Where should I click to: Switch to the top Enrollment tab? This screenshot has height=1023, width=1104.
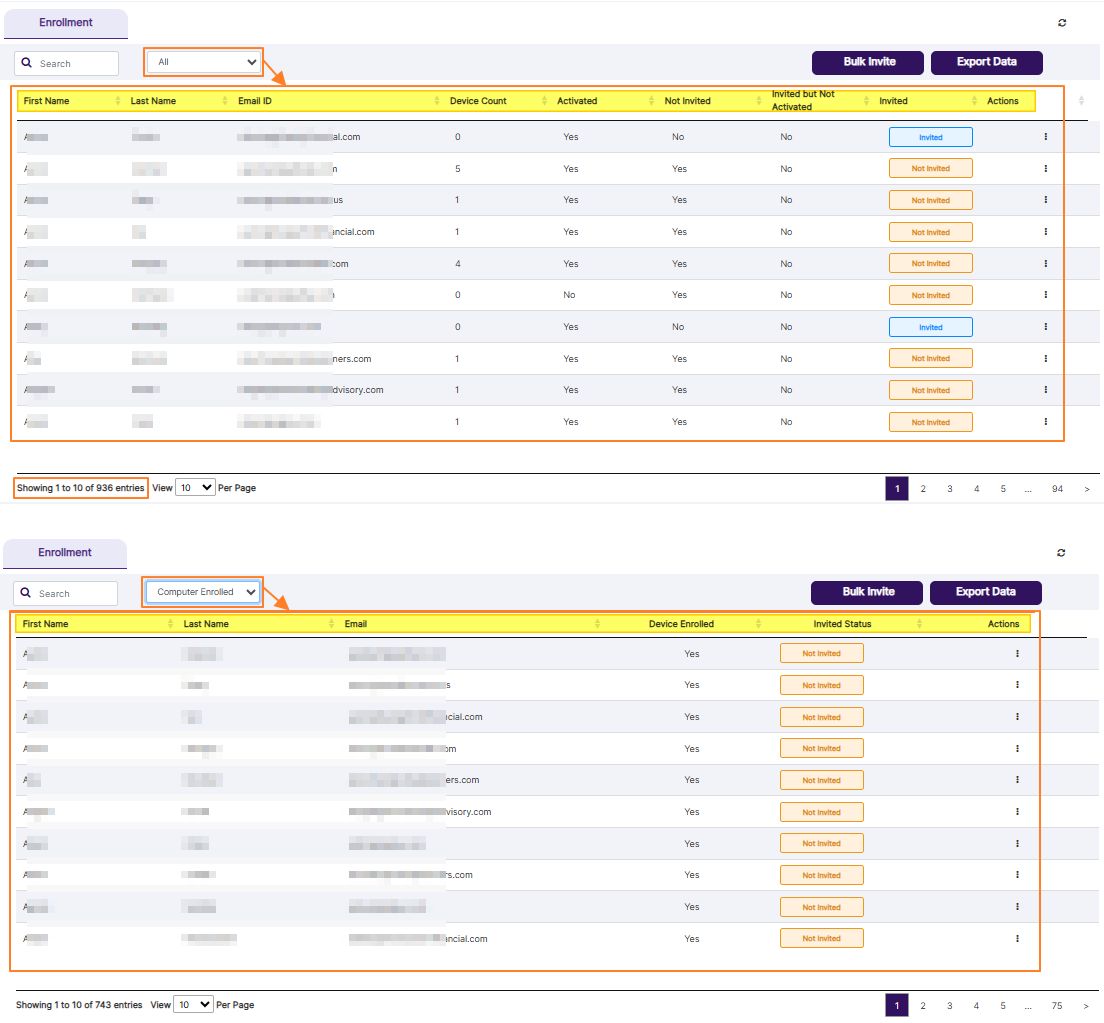(65, 23)
